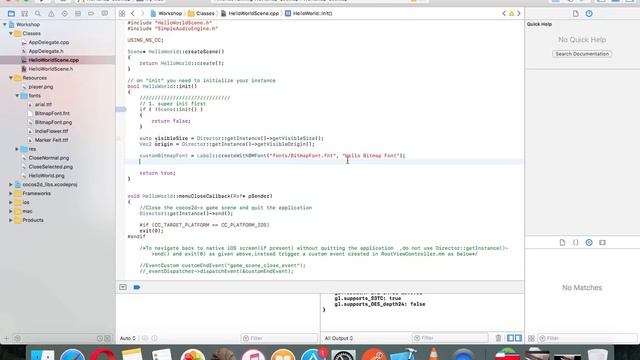Image resolution: width=640 pixels, height=360 pixels.
Task: Select Classes in the jump bar
Action: coord(201,13)
